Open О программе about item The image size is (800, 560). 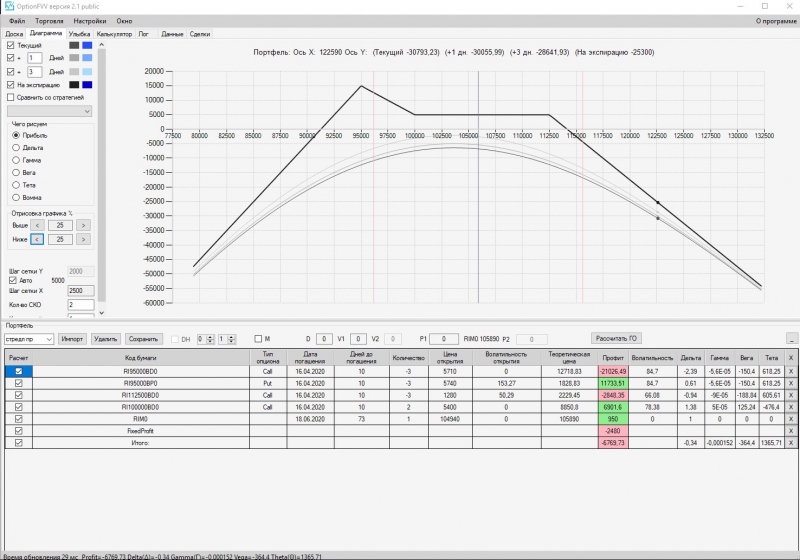tap(776, 21)
